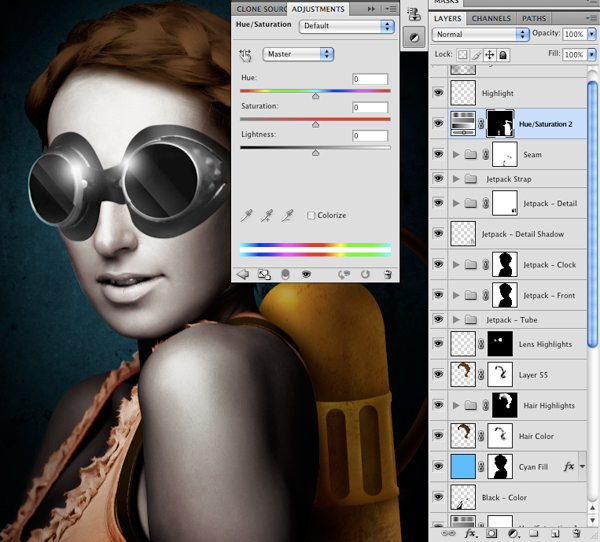Lock image pixels brush icon

pyautogui.click(x=476, y=55)
